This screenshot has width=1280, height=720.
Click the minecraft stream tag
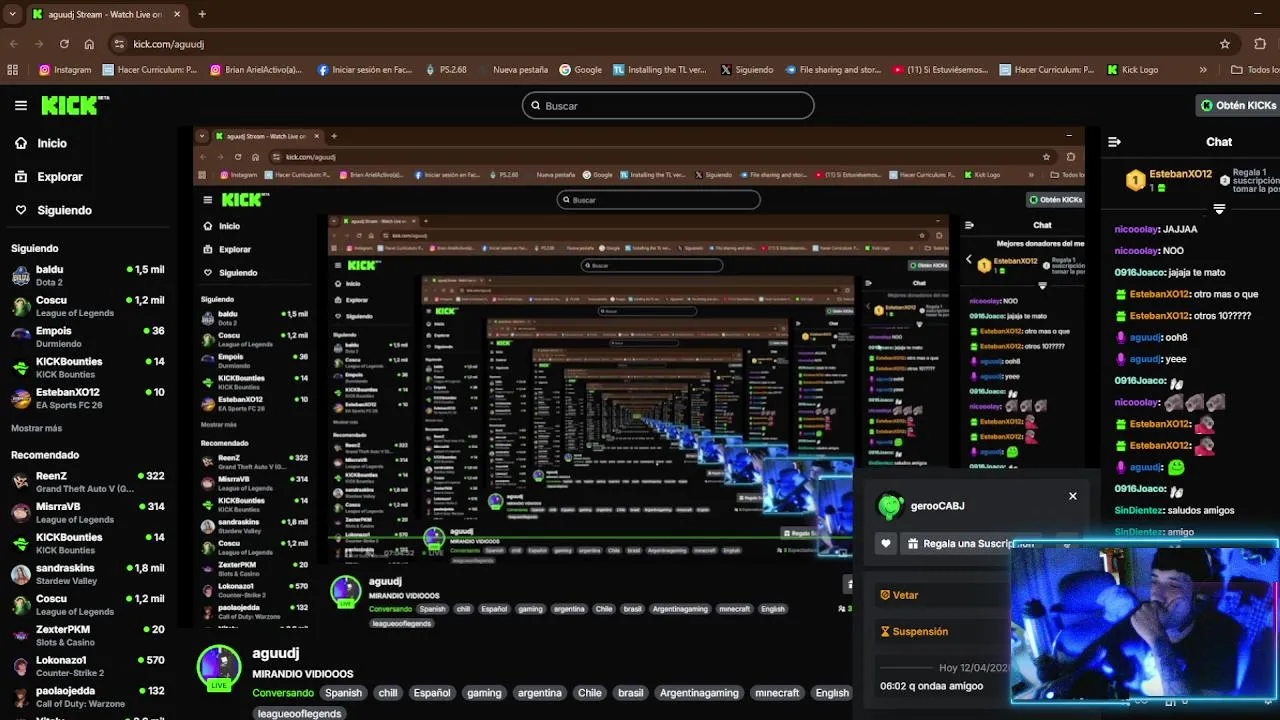point(777,693)
